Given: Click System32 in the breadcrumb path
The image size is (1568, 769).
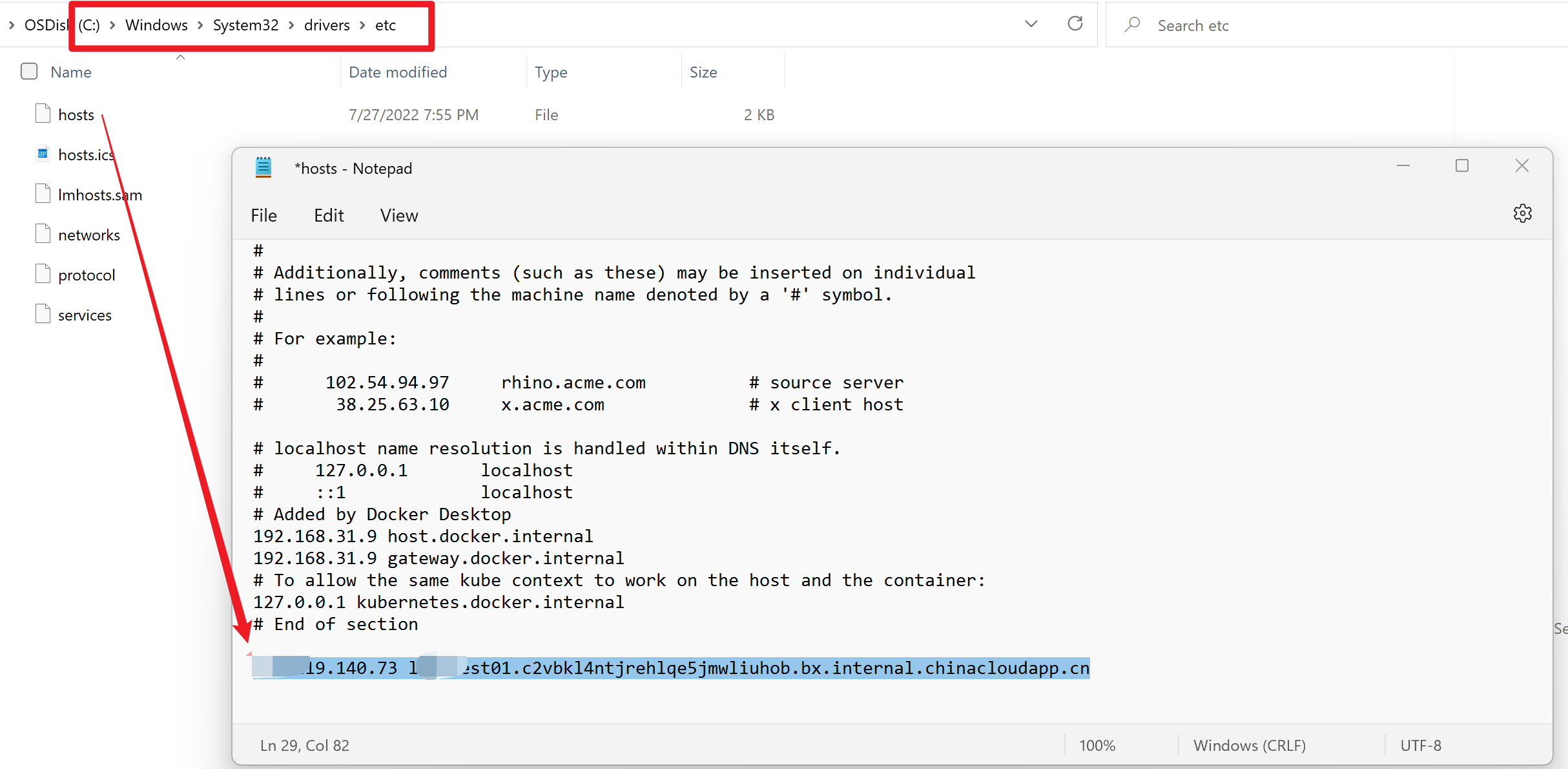Looking at the screenshot, I should [x=245, y=25].
